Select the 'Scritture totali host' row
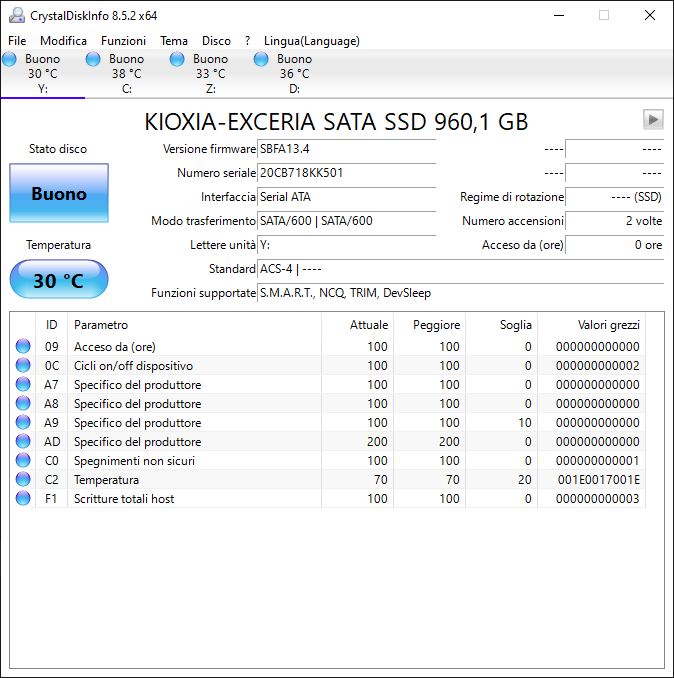674x678 pixels. (328, 499)
